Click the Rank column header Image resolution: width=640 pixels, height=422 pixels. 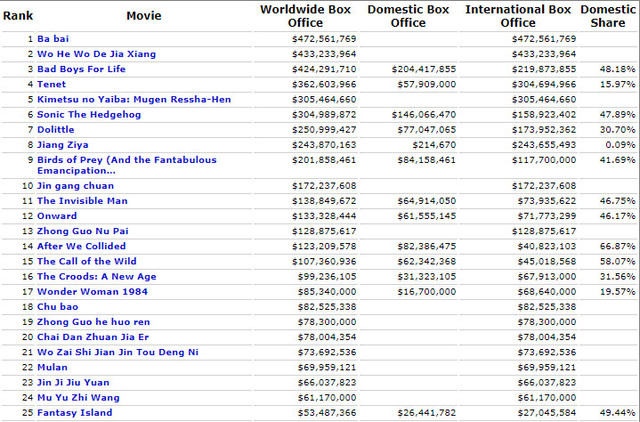pyautogui.click(x=18, y=16)
